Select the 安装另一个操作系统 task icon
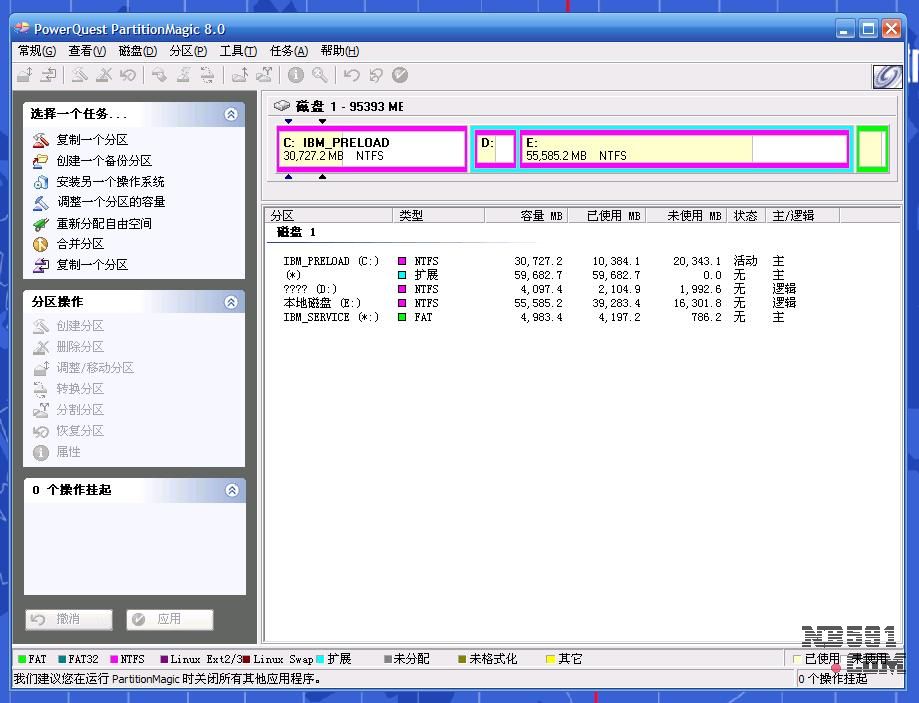 (x=40, y=182)
